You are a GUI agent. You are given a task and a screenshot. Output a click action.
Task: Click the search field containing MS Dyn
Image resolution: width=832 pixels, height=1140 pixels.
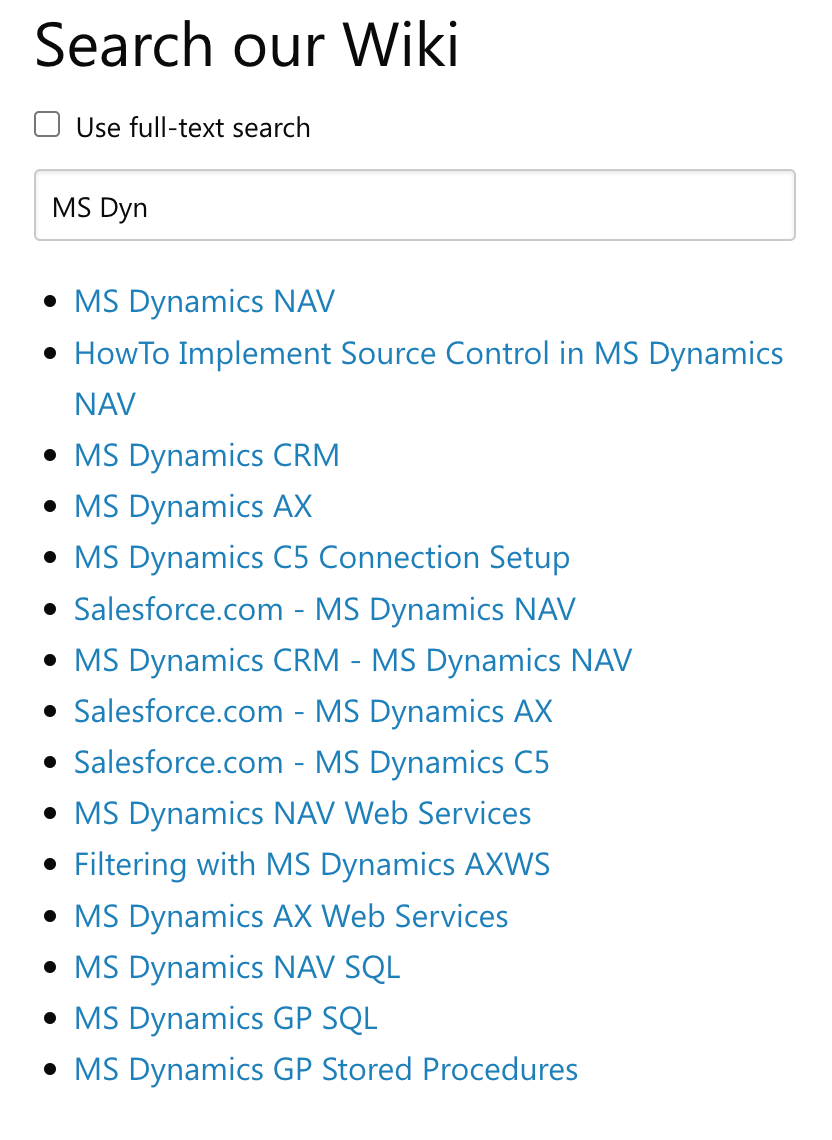point(415,205)
